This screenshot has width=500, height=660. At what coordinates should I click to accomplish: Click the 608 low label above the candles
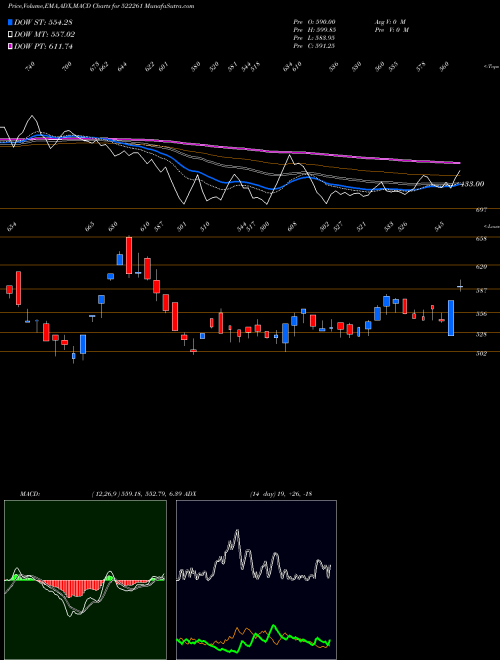[x=293, y=226]
